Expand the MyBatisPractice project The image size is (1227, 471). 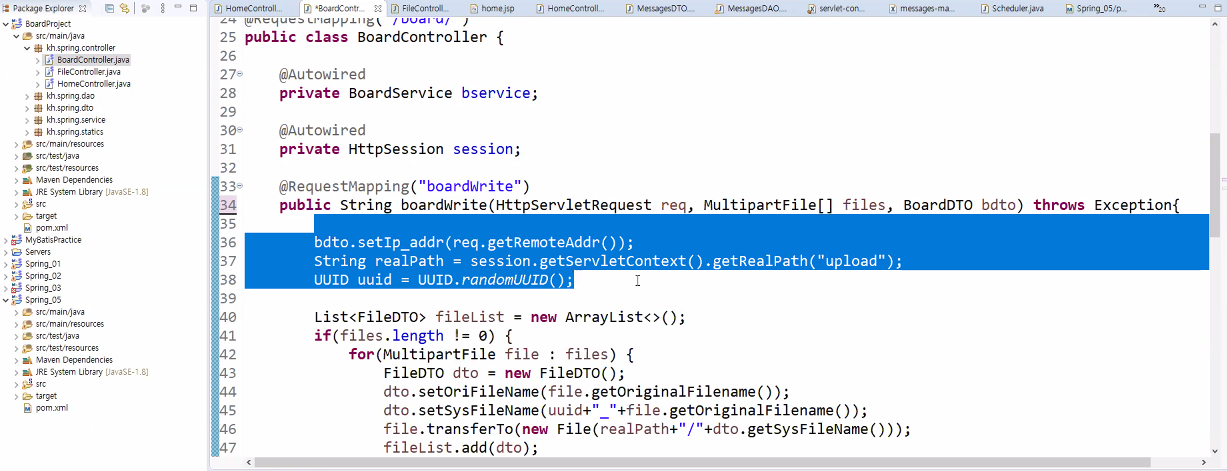point(5,240)
